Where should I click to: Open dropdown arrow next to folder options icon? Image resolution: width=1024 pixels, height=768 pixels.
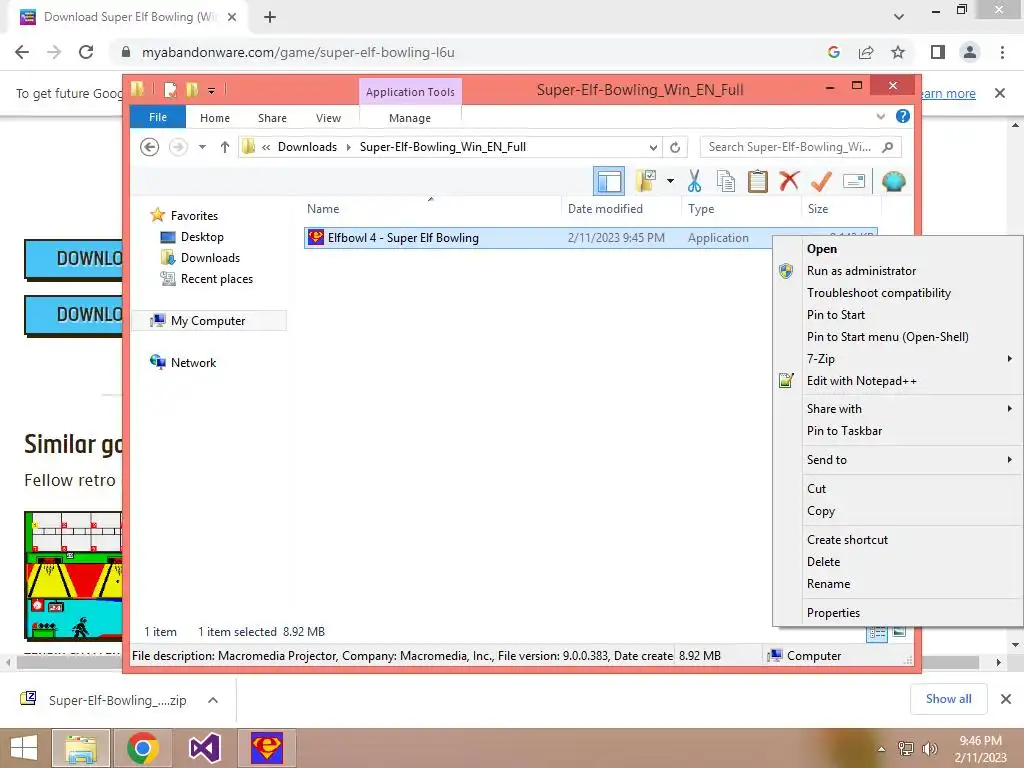tap(670, 181)
